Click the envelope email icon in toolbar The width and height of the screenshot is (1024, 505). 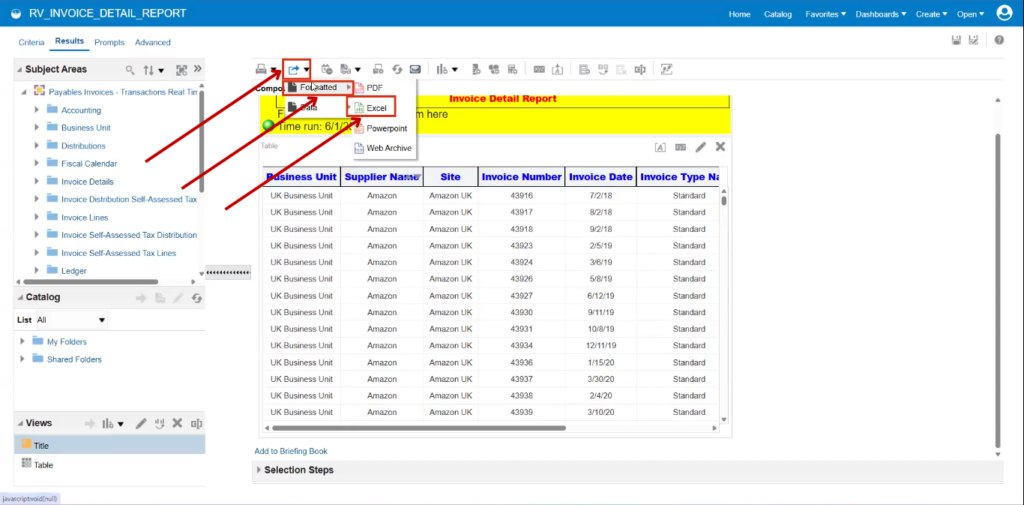(x=415, y=69)
